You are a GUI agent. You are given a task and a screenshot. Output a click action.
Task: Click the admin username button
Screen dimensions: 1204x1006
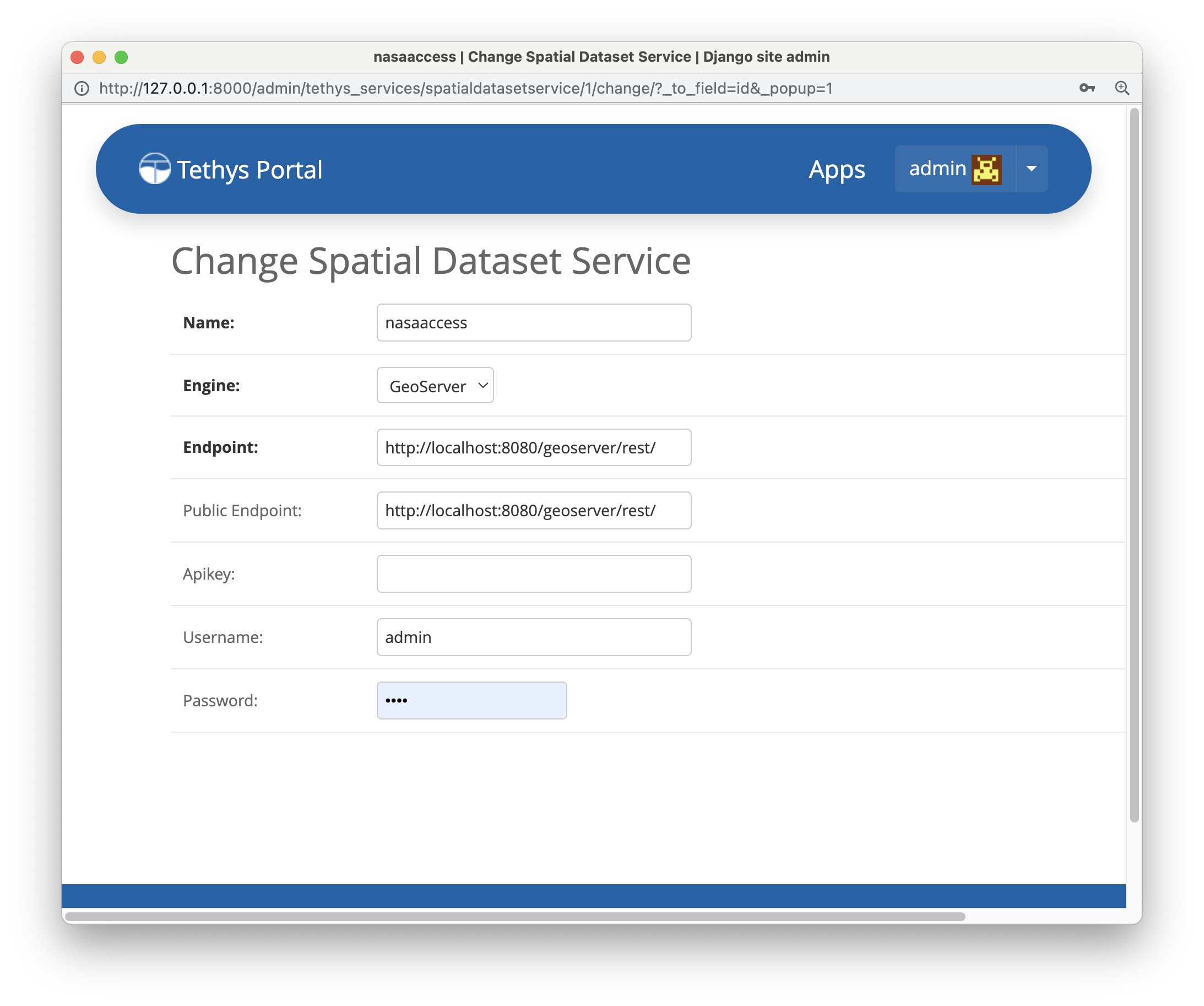click(955, 169)
